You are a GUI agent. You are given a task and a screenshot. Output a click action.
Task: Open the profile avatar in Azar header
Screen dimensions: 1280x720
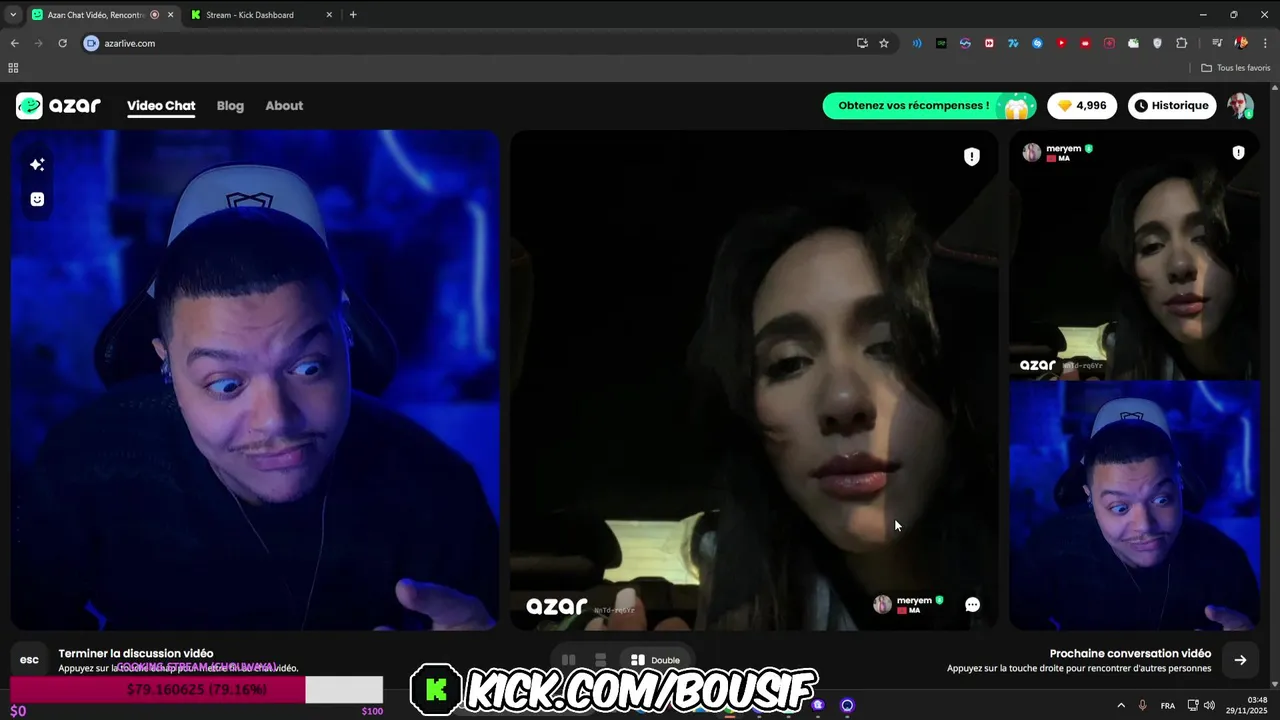[1240, 106]
